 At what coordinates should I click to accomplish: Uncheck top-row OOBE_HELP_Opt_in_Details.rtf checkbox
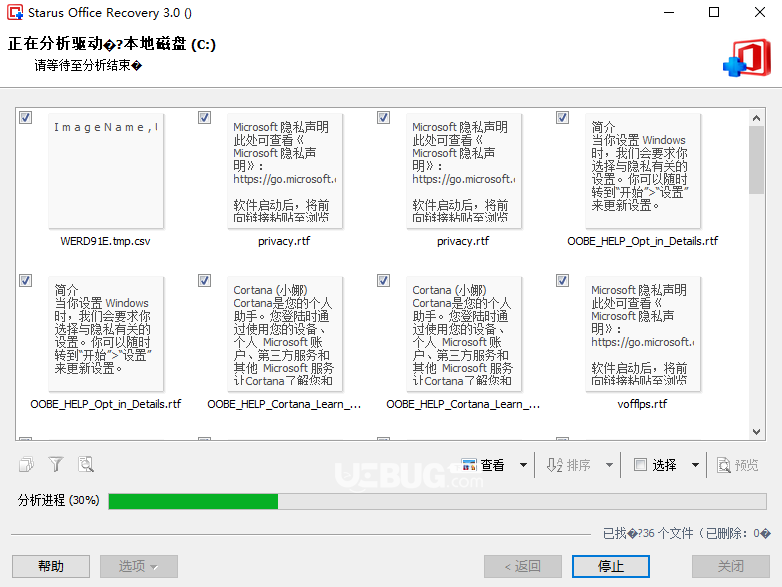563,118
